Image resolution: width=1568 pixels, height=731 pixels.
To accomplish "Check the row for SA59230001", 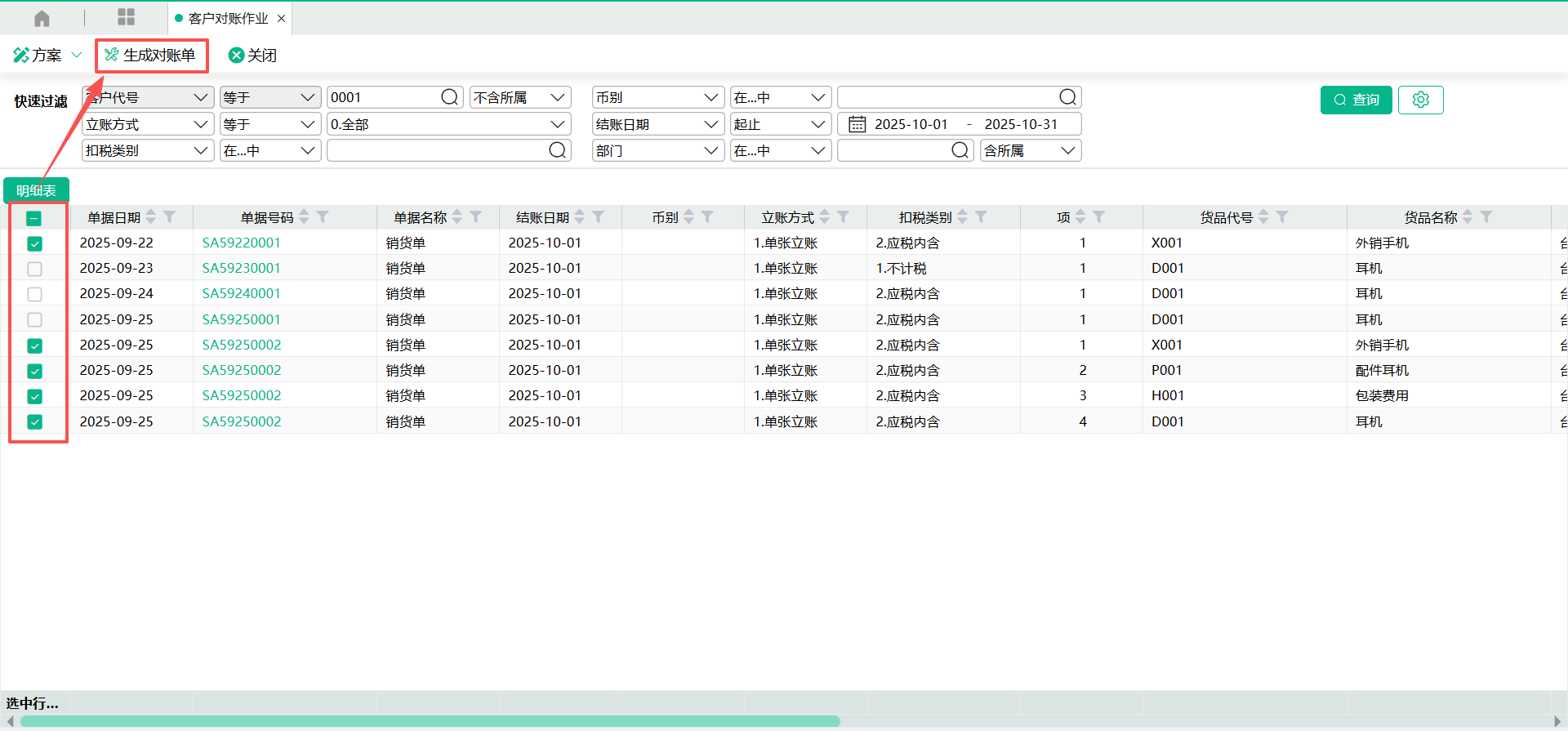I will tap(34, 269).
